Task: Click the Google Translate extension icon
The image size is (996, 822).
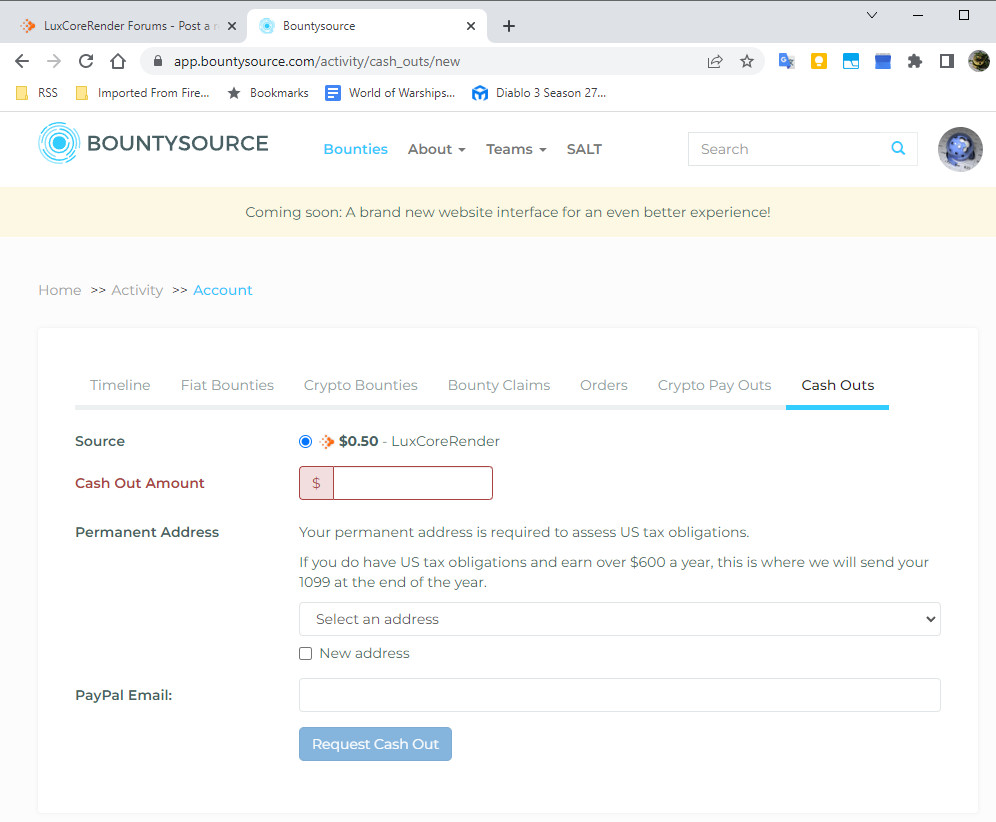Action: [x=787, y=61]
